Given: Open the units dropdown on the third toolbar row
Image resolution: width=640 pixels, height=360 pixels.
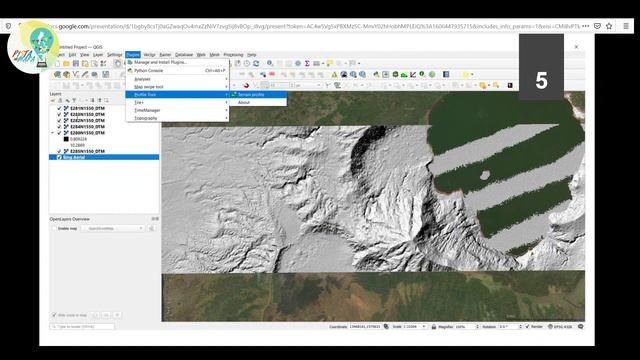Looking at the screenshot, I should pos(309,85).
